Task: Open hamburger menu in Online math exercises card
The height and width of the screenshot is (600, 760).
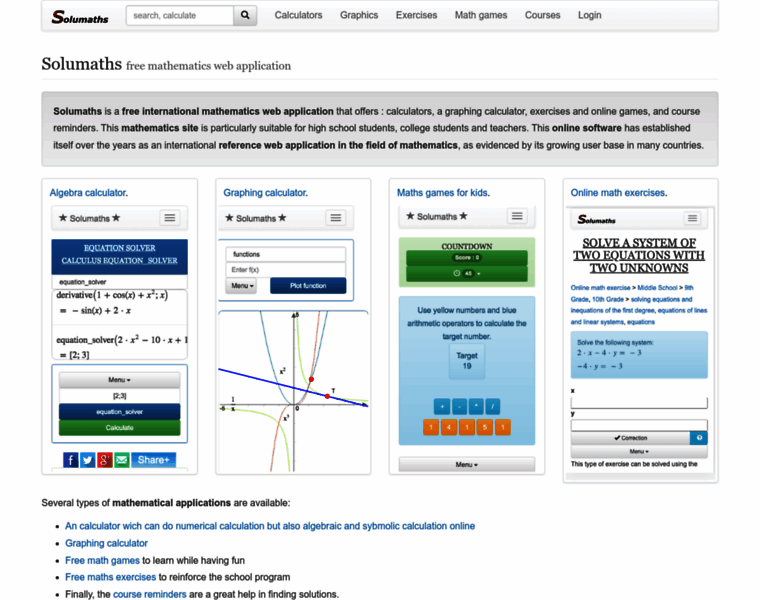Action: pyautogui.click(x=693, y=219)
